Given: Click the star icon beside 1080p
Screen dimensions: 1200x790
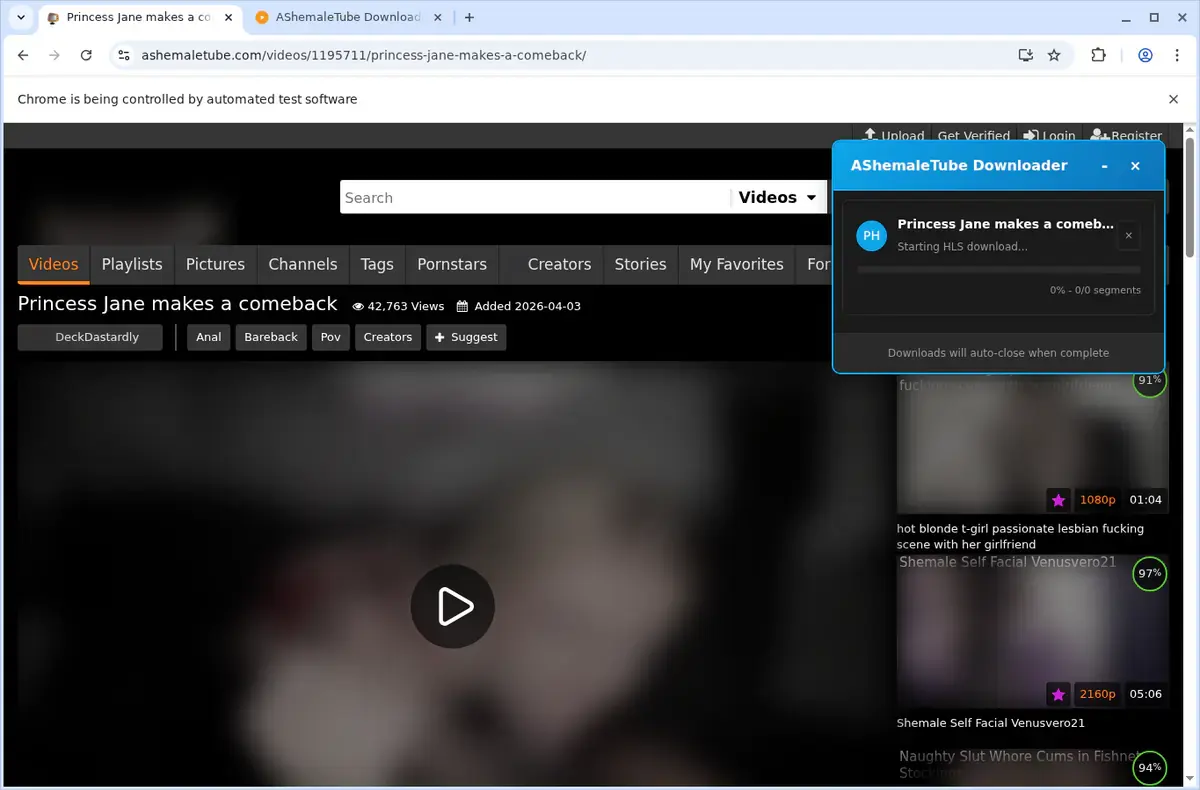Looking at the screenshot, I should click(x=1059, y=500).
